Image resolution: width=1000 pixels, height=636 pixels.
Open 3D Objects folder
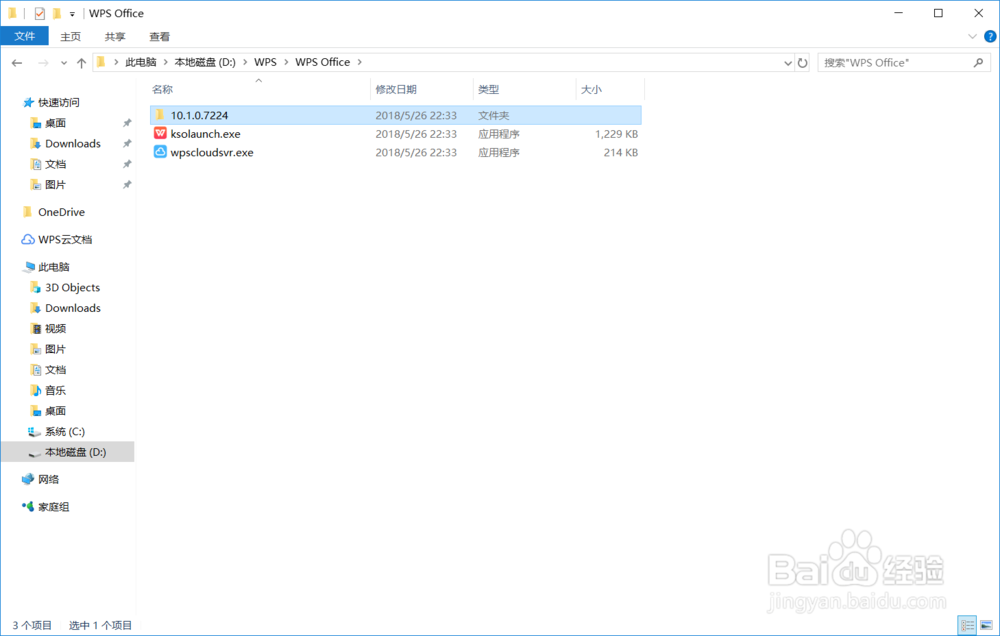click(x=72, y=287)
